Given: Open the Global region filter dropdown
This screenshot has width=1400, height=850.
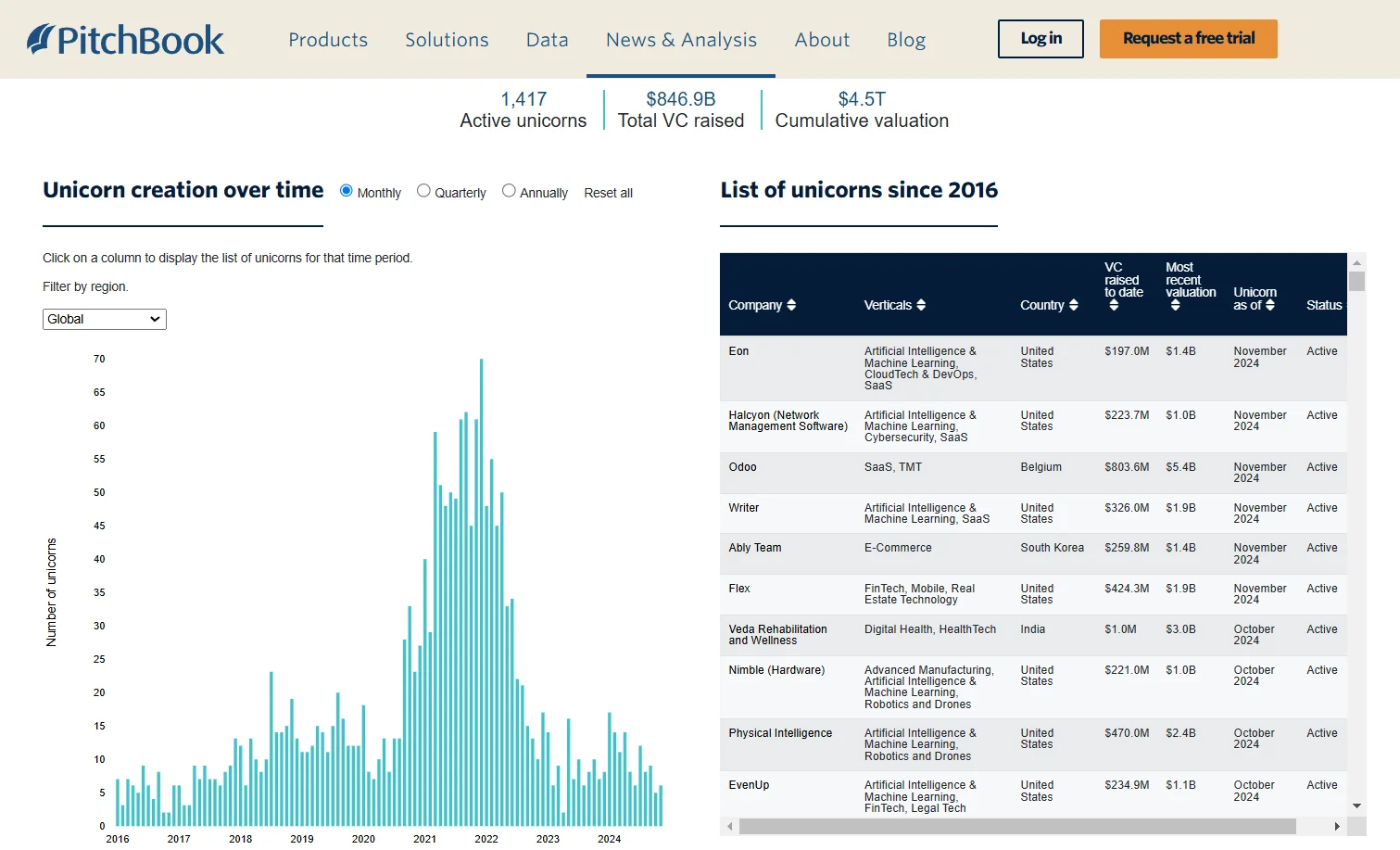Looking at the screenshot, I should (x=105, y=319).
